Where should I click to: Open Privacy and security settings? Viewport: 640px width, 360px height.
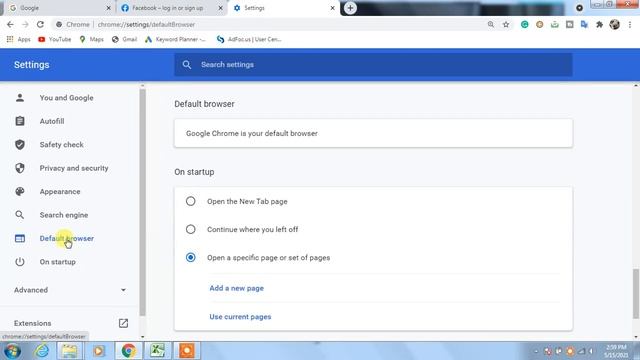coord(74,168)
